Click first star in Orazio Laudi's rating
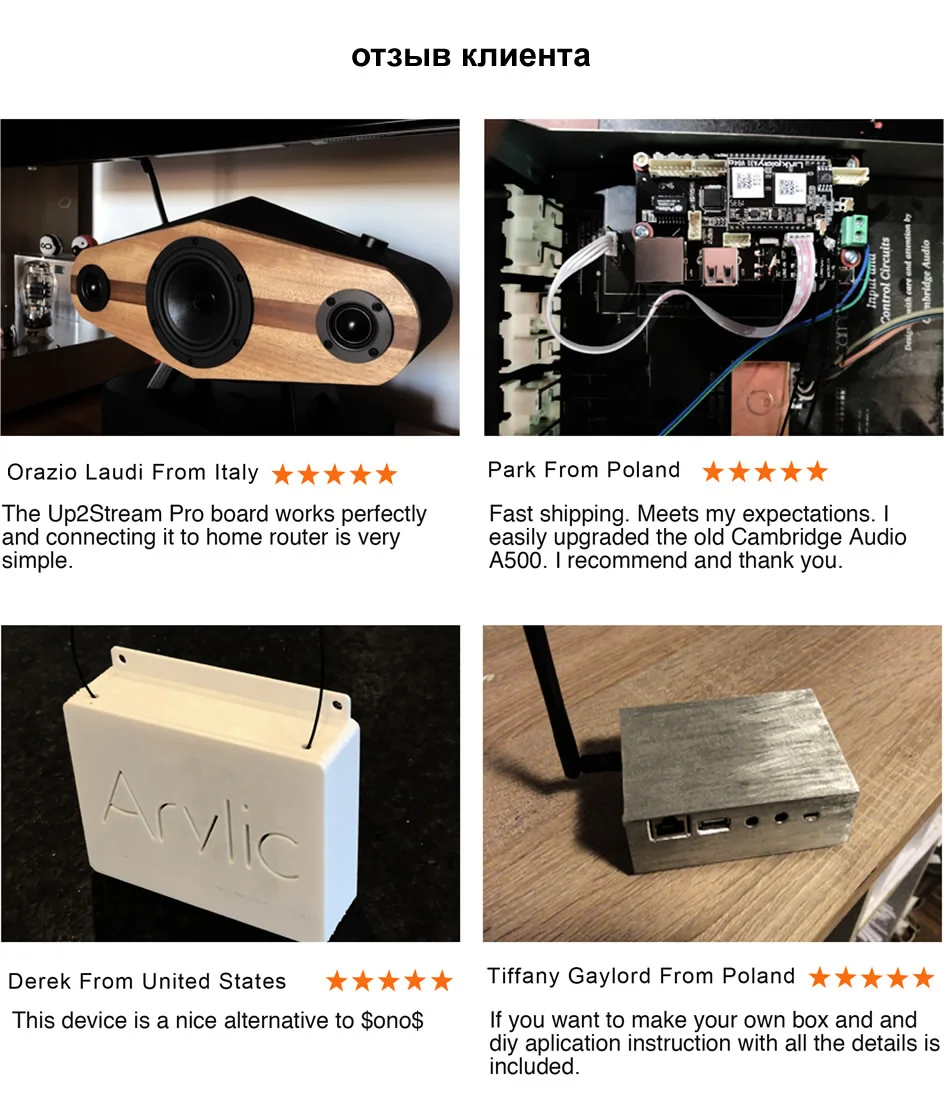 [282, 474]
